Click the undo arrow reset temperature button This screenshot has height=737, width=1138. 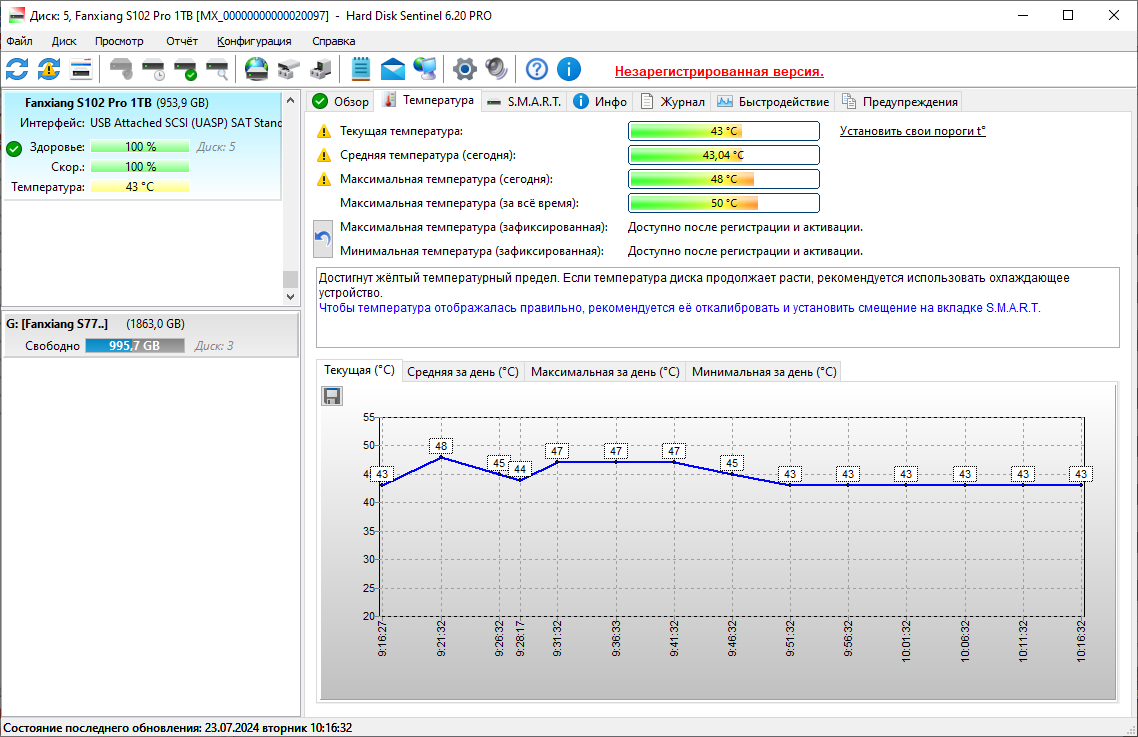click(x=323, y=238)
